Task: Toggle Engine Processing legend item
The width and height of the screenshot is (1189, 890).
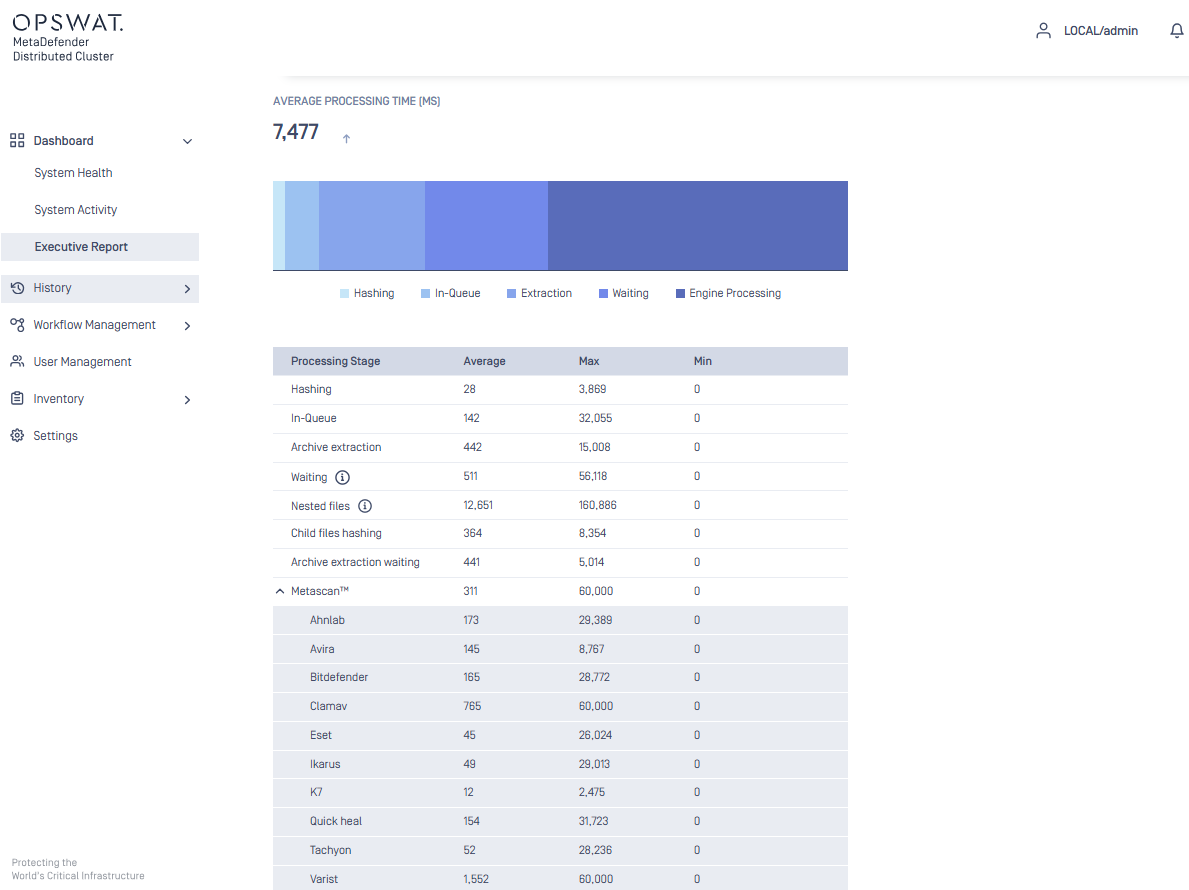Action: click(x=728, y=294)
